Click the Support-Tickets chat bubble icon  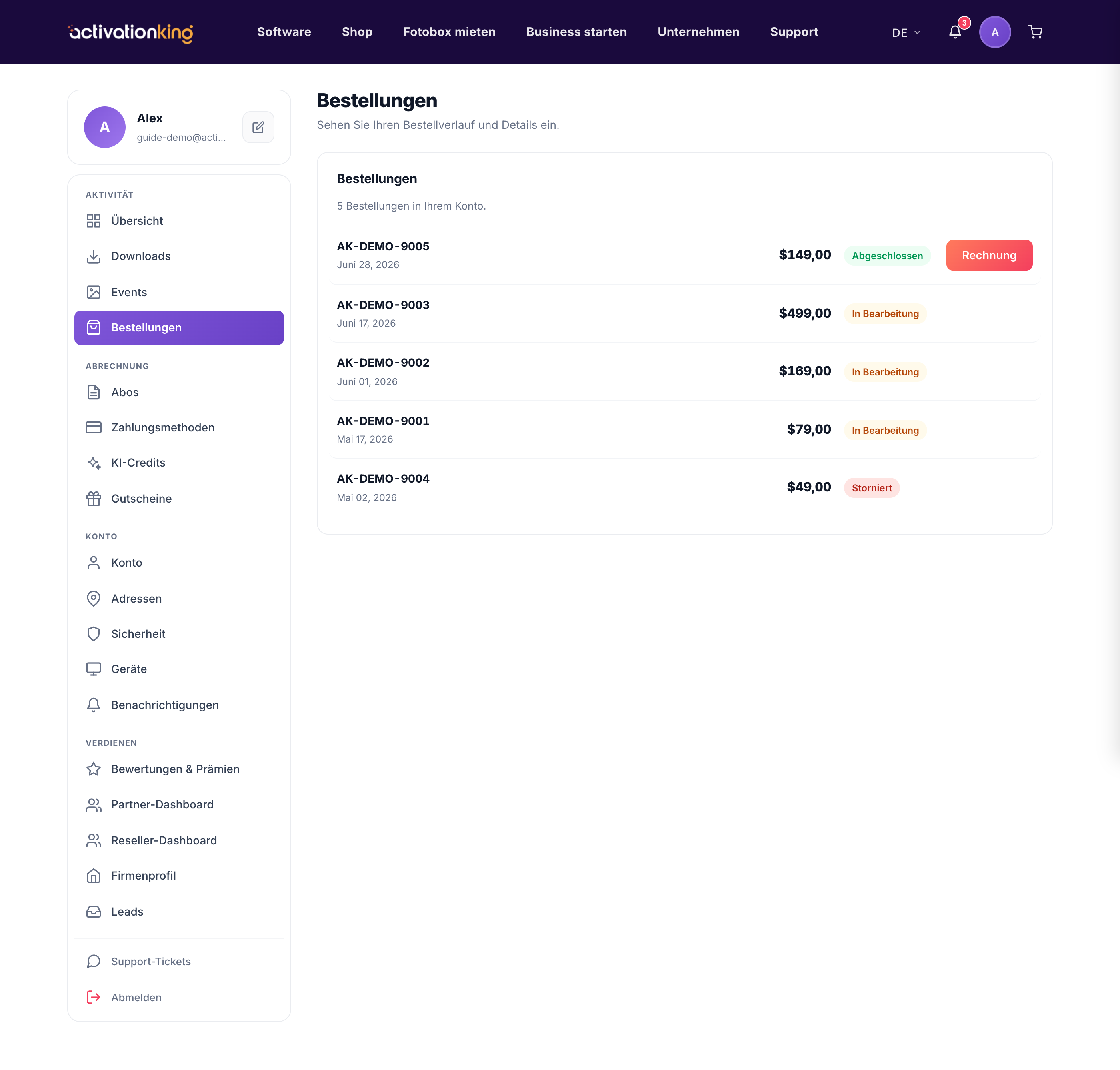[94, 962]
